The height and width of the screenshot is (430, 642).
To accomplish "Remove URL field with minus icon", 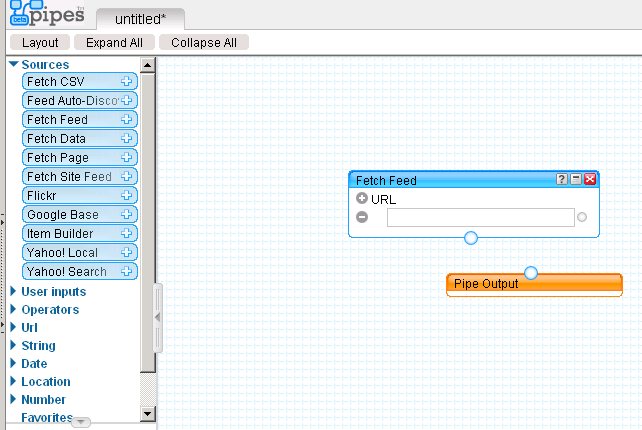I will [362, 217].
